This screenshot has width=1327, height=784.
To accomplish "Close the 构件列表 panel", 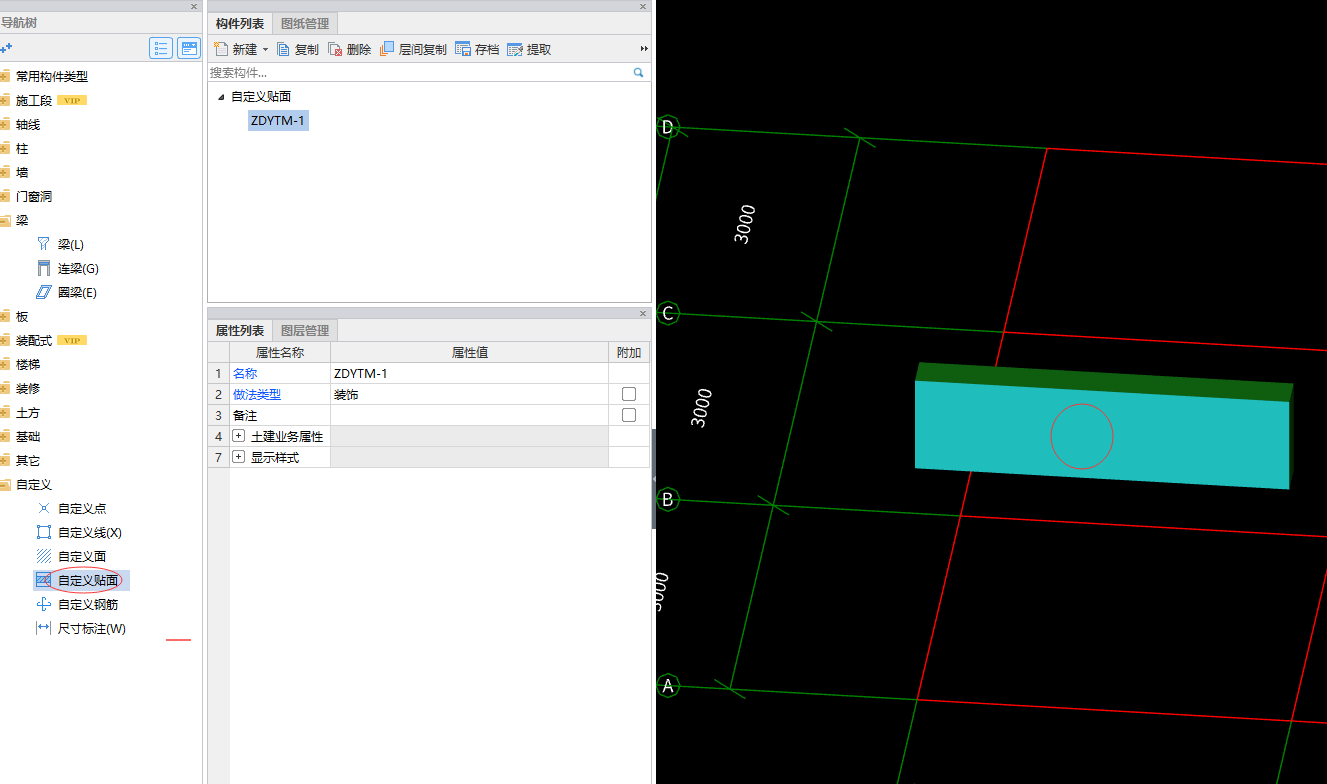I will [643, 6].
